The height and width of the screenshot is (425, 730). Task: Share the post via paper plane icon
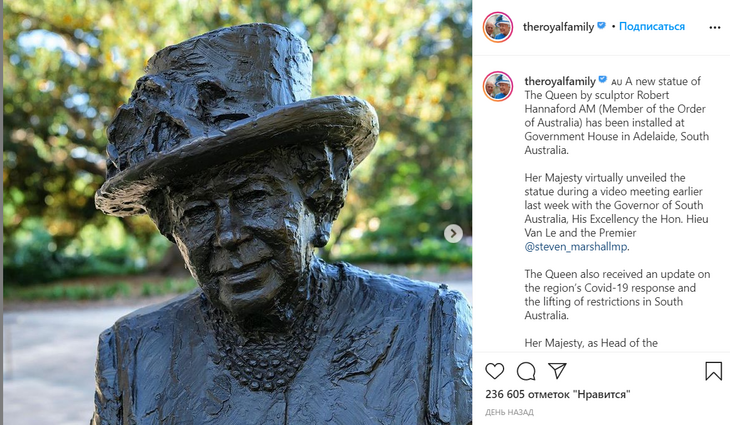pyautogui.click(x=557, y=371)
